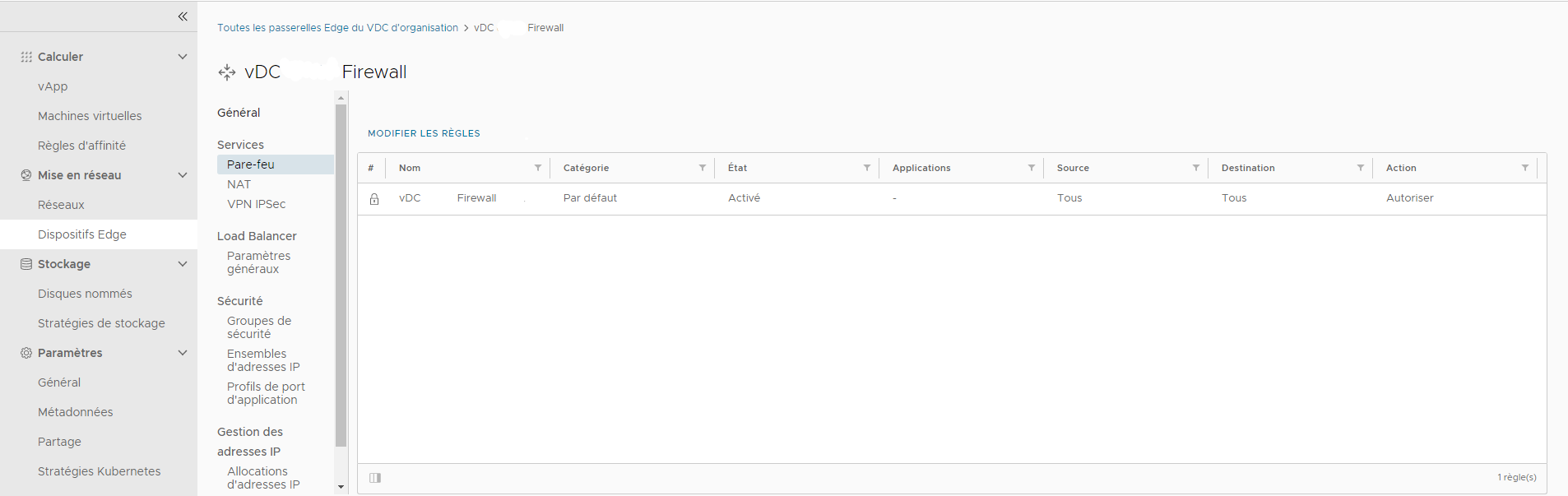Click the Sécurité section heading
The width and height of the screenshot is (1568, 496).
click(x=240, y=301)
